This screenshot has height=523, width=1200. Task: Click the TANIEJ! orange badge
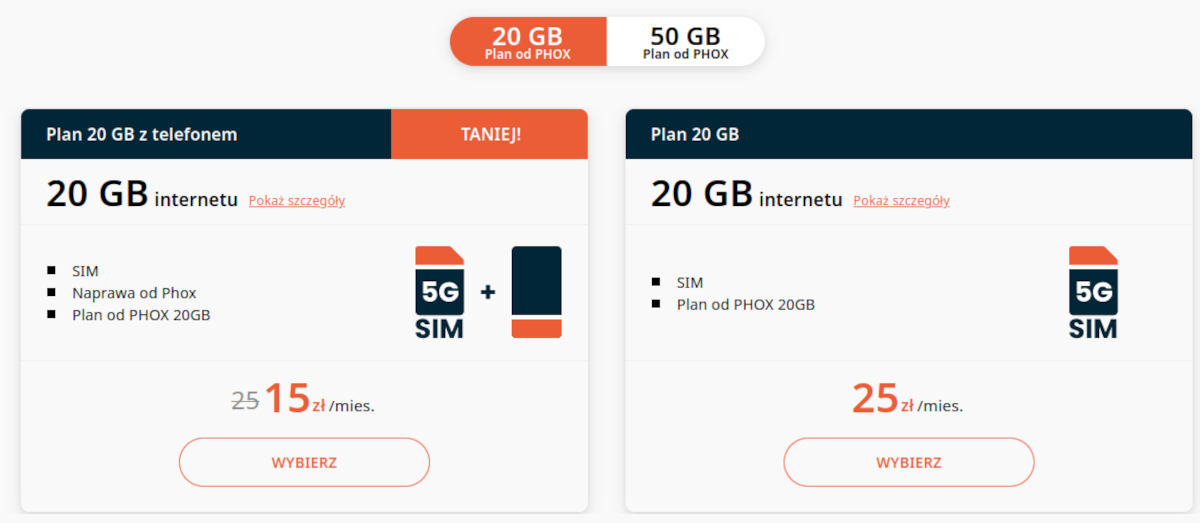point(489,134)
